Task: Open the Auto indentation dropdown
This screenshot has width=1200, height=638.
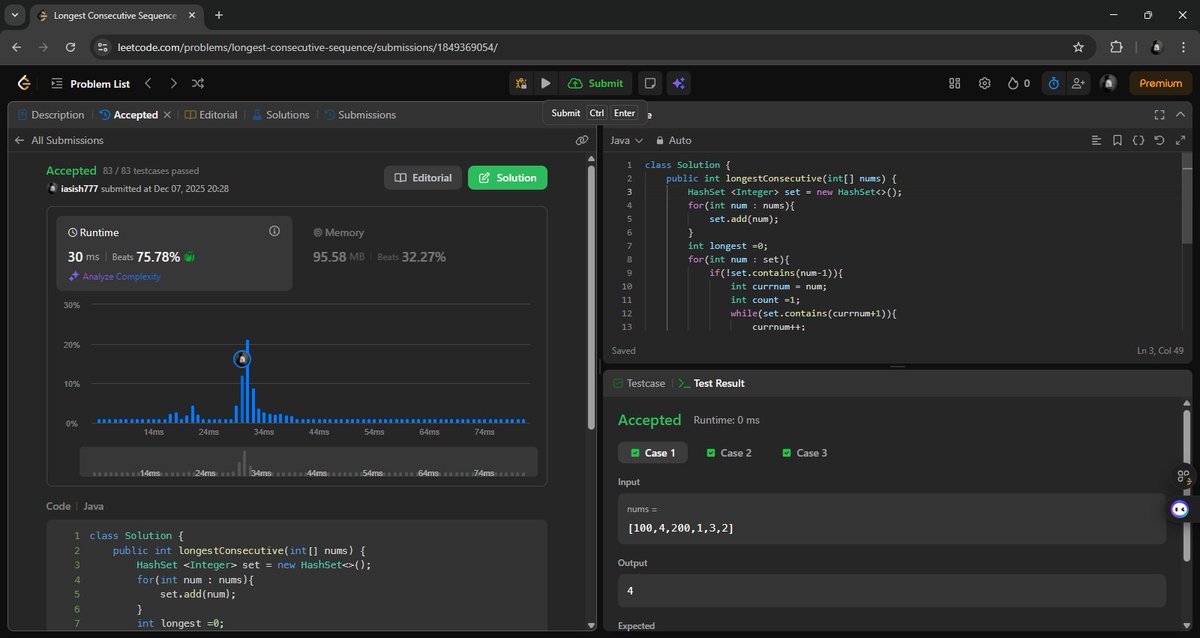Action: click(676, 140)
